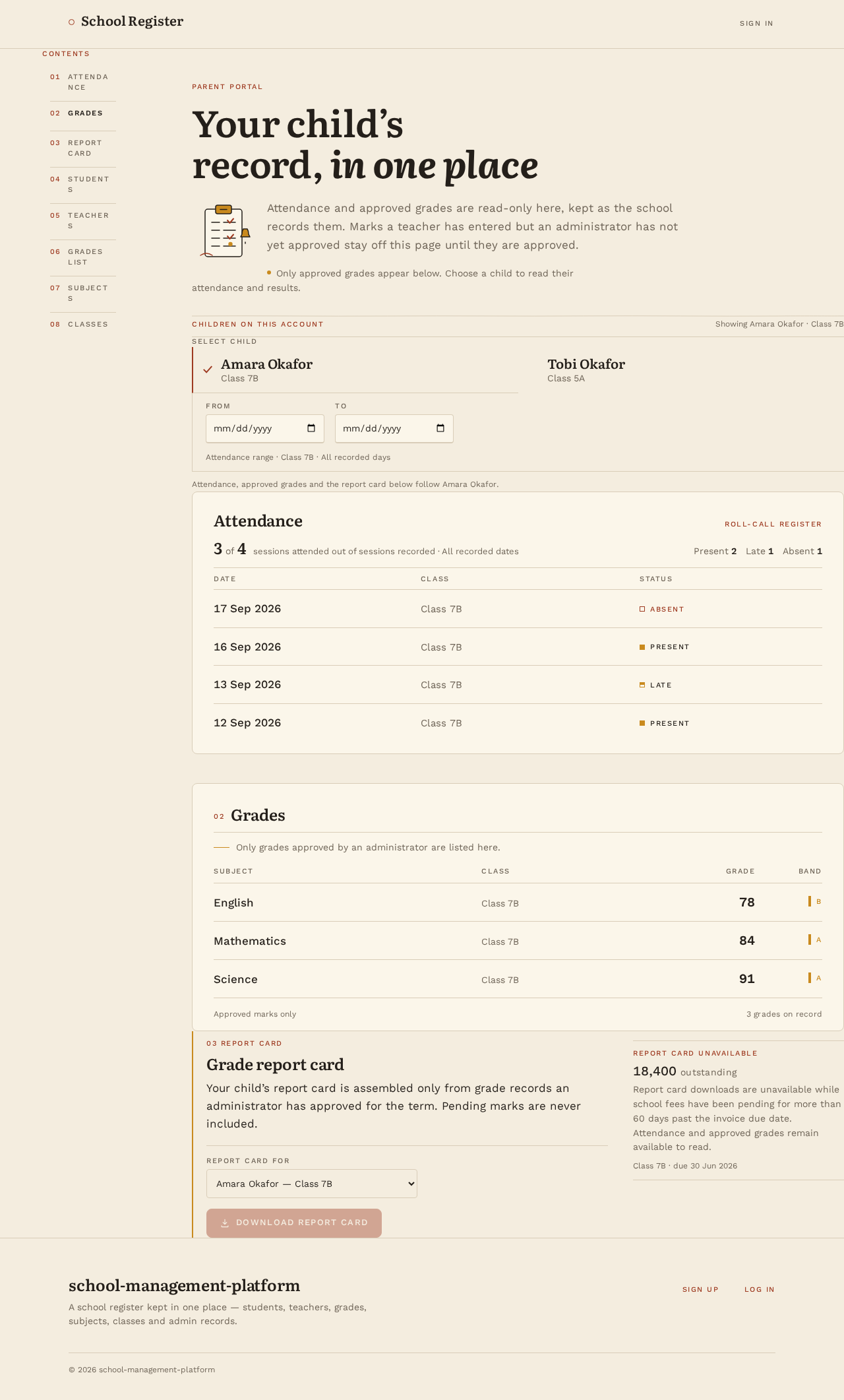Image resolution: width=844 pixels, height=1400 pixels.
Task: Click the Absent status on 17 Sep 2026
Action: (662, 609)
